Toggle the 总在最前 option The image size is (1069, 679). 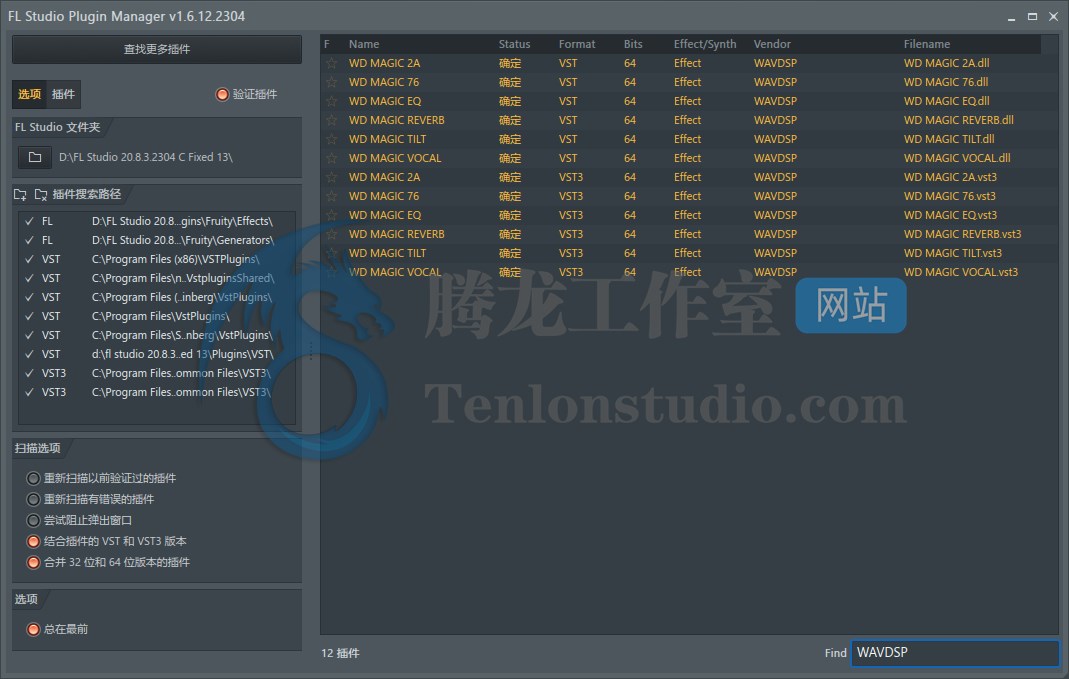(33, 629)
